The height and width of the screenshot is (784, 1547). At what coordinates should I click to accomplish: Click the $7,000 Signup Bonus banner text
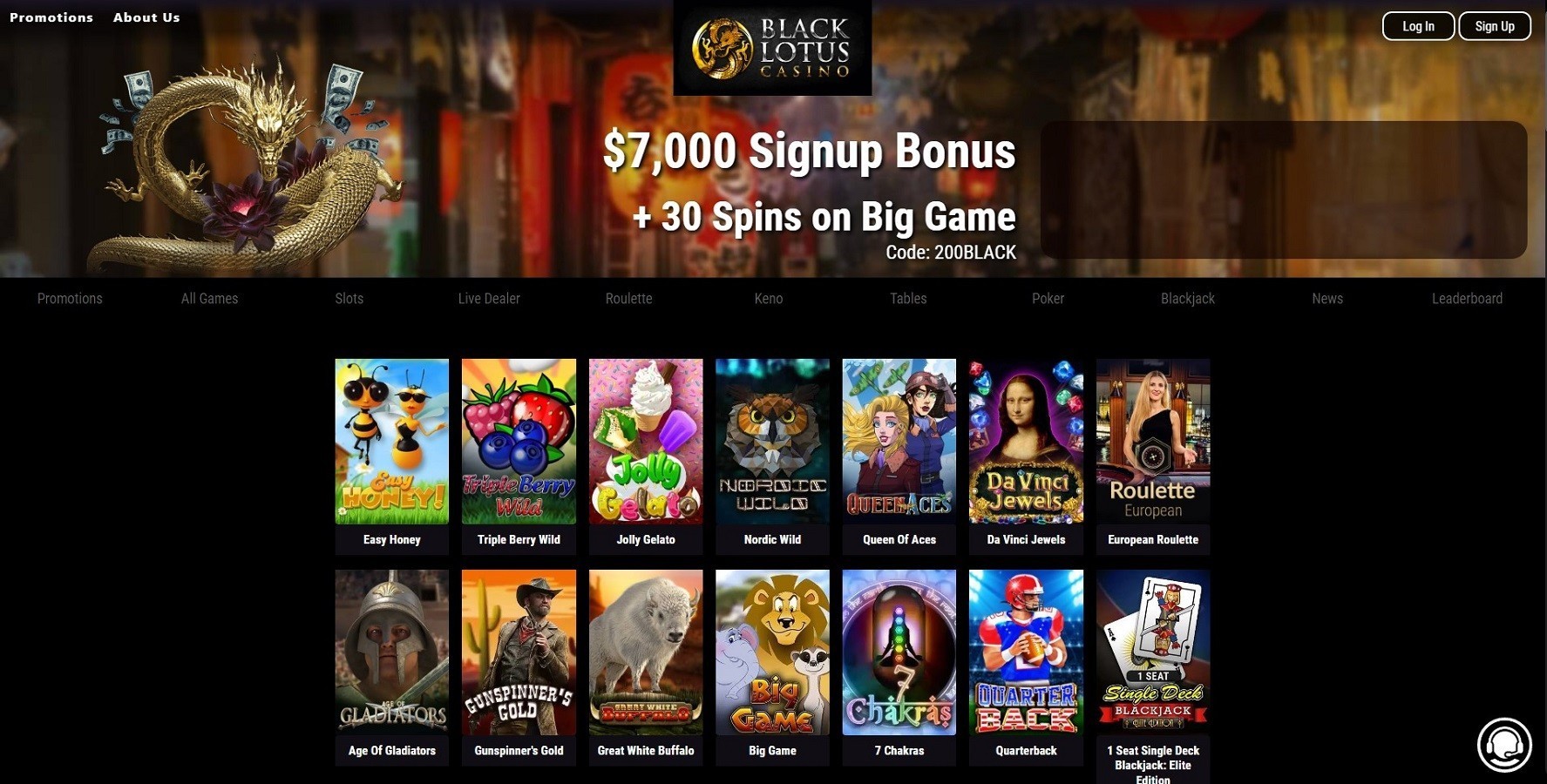tap(810, 151)
